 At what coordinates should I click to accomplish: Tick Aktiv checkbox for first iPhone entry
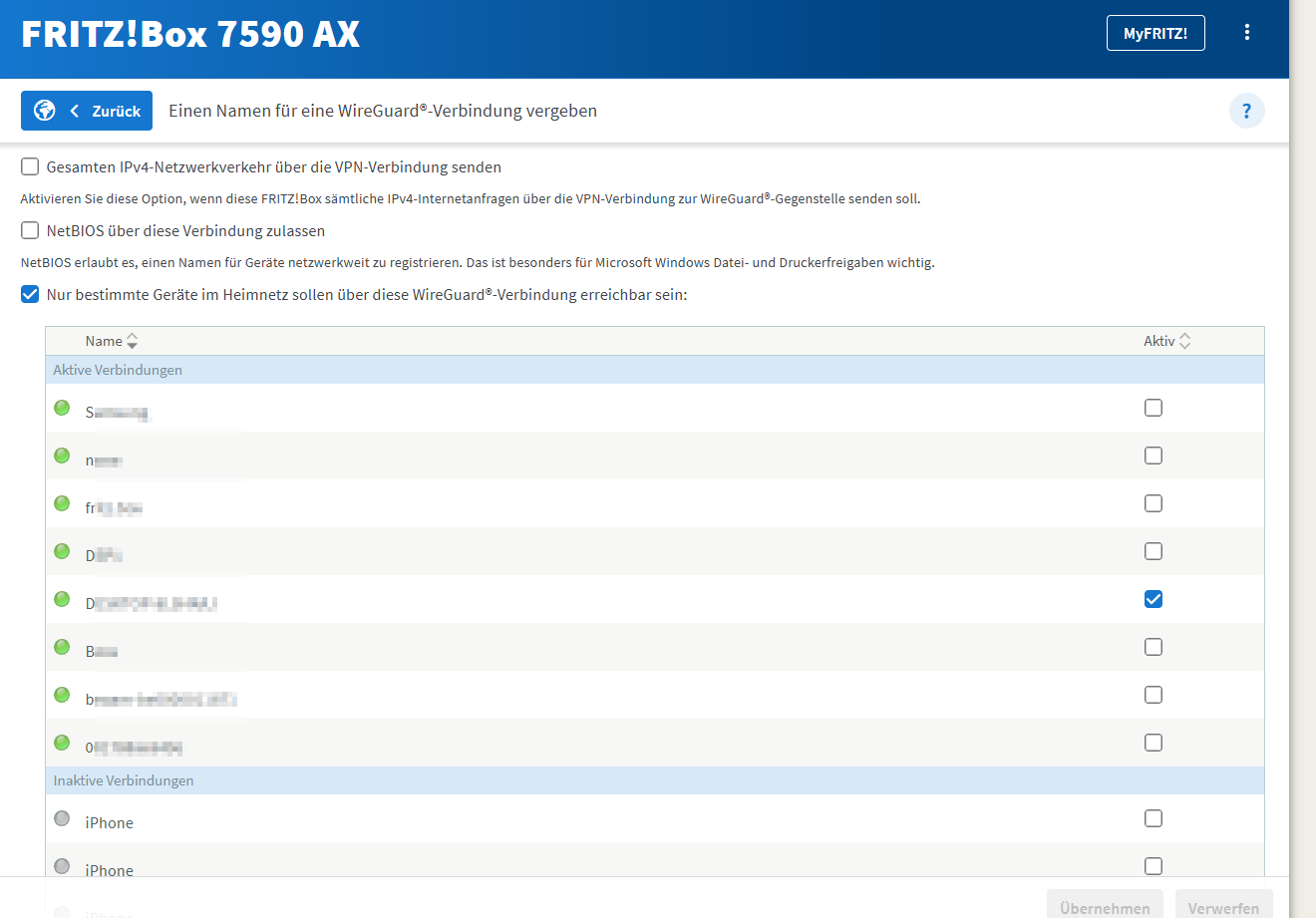point(1153,818)
